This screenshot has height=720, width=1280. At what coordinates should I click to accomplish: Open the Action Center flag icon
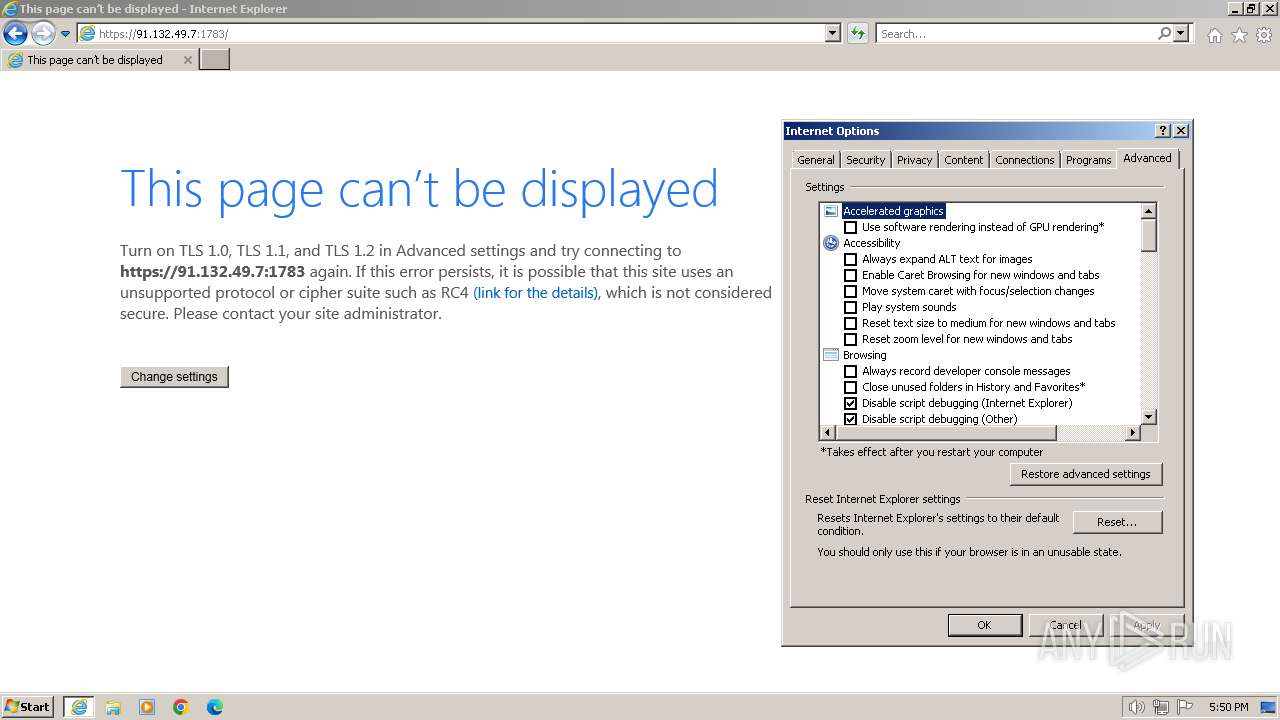pyautogui.click(x=1185, y=707)
